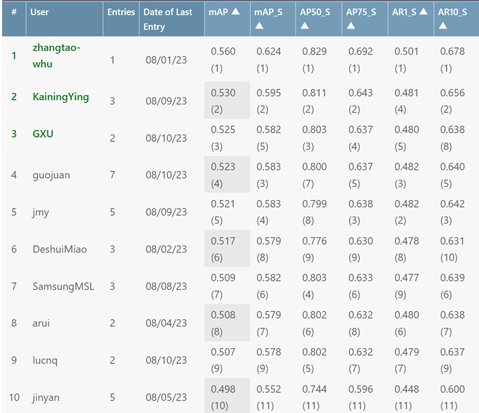Viewport: 479px width, 413px height.
Task: Sort by Entries column header
Action: click(x=121, y=12)
